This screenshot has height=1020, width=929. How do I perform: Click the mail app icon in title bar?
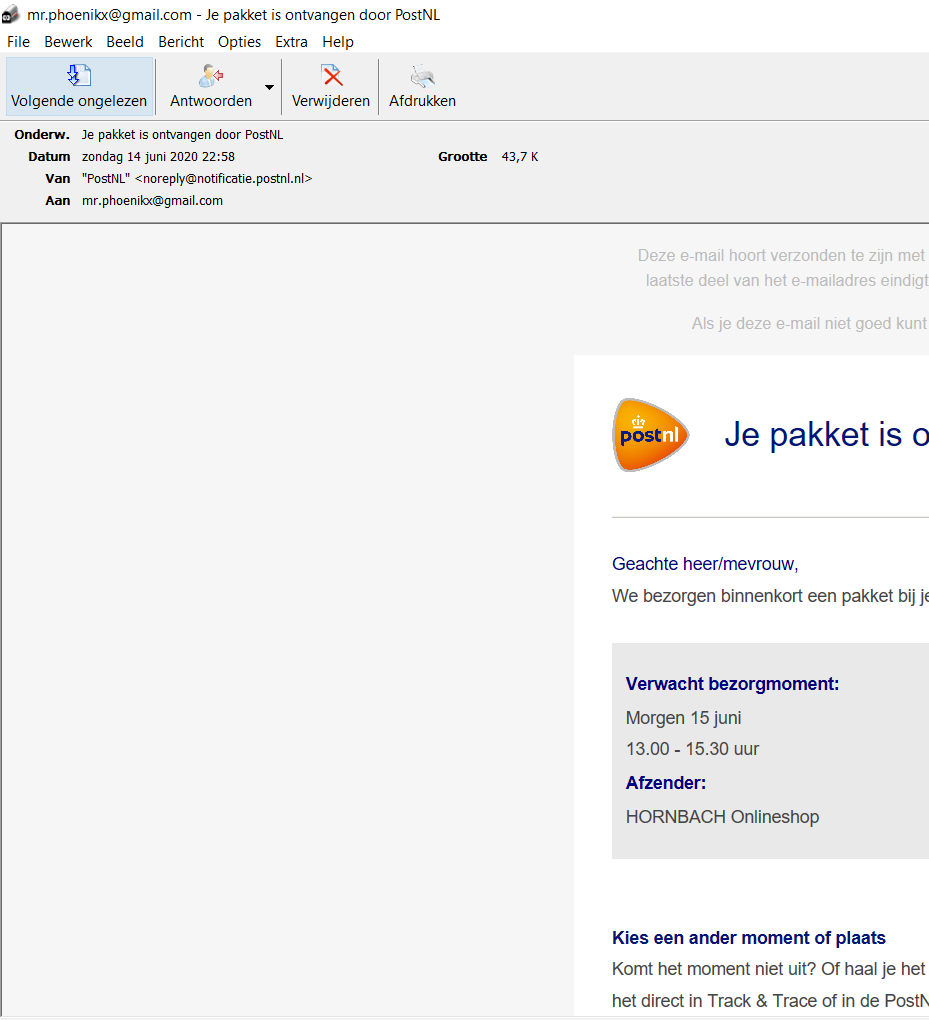click(x=10, y=14)
